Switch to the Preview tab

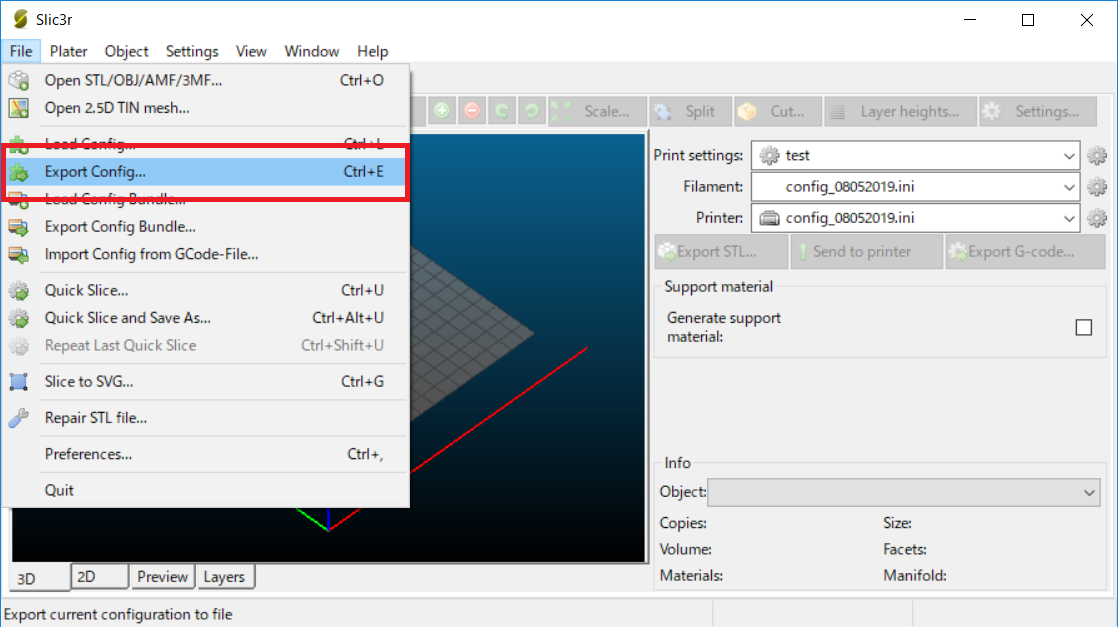pyautogui.click(x=163, y=577)
